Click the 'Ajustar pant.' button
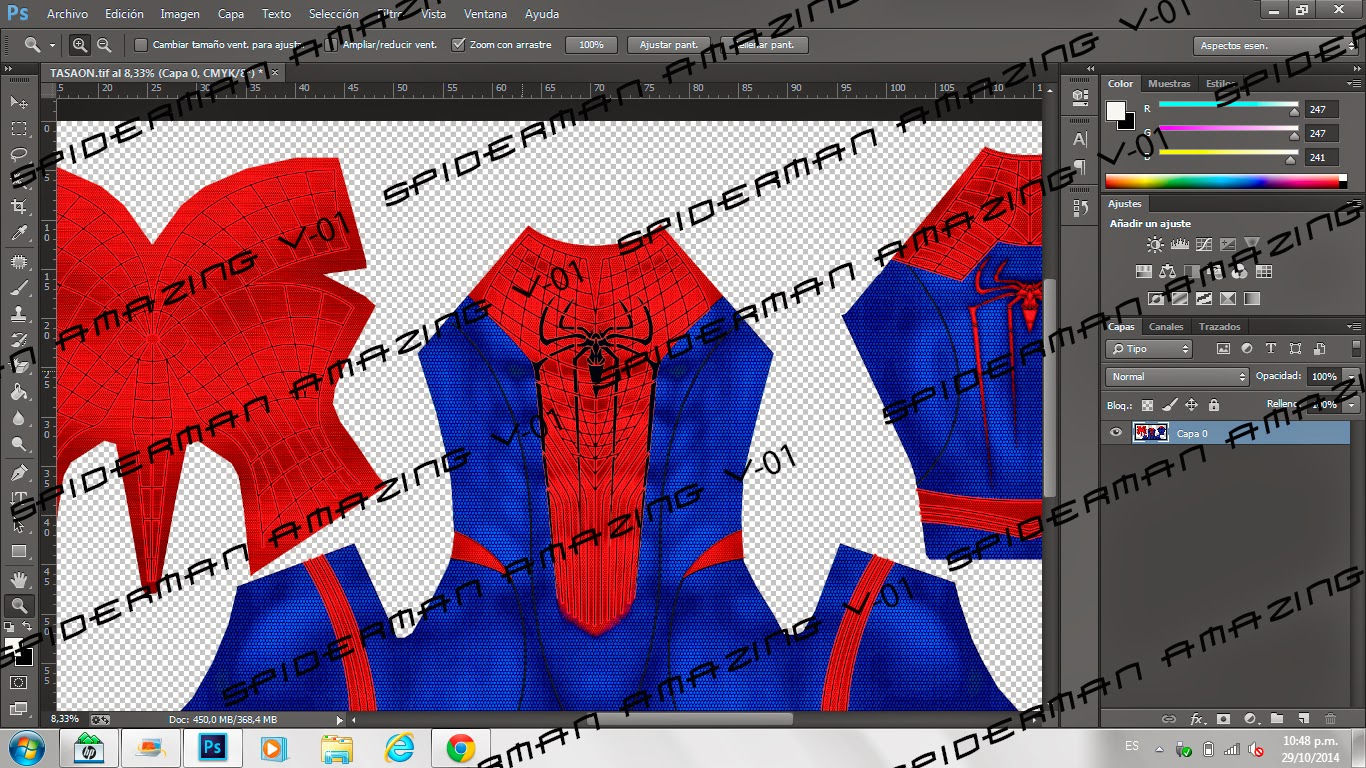1366x768 pixels. [x=669, y=45]
